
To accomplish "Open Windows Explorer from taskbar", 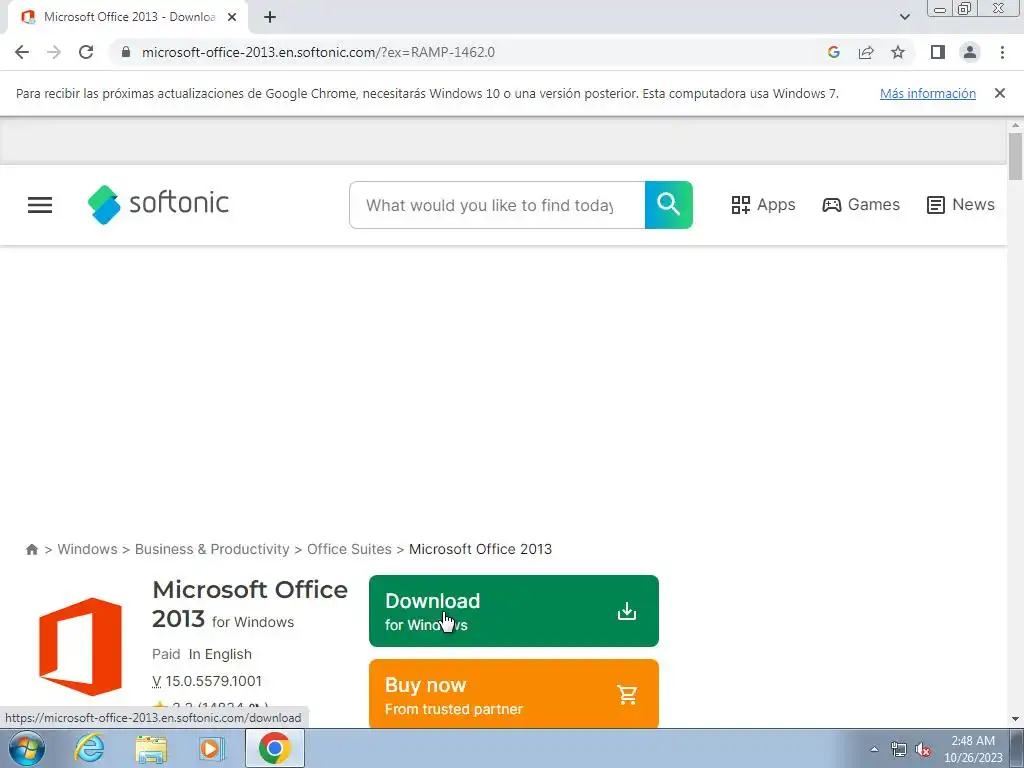I will coord(151,748).
